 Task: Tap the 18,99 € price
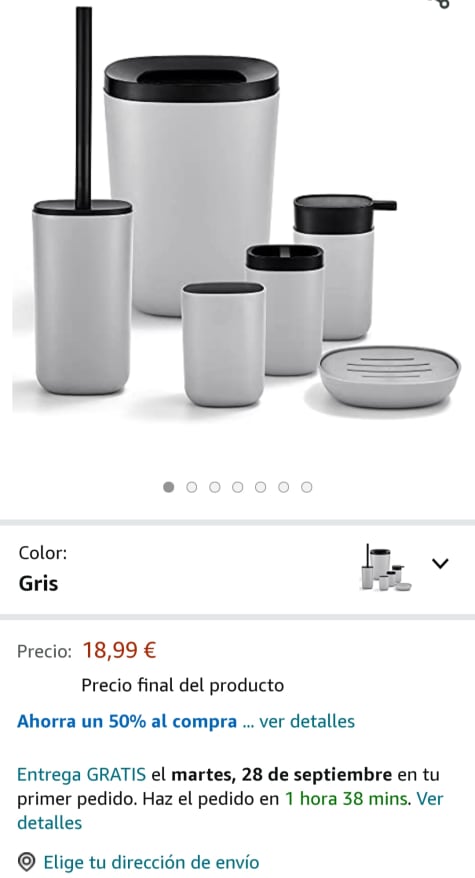pyautogui.click(x=119, y=650)
